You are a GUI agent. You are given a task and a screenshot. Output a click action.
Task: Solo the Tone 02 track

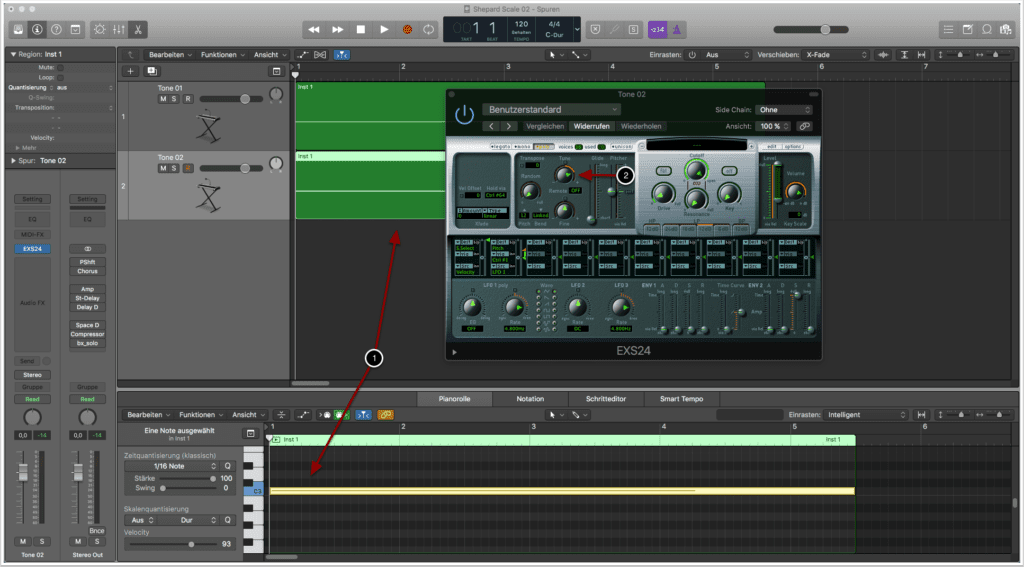coord(174,168)
